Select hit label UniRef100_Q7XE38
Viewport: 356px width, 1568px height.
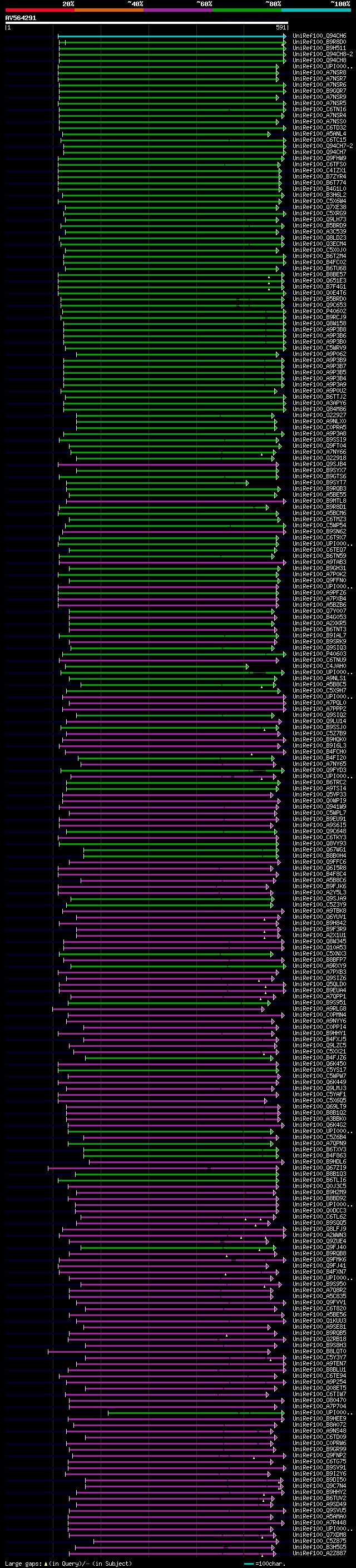click(319, 207)
